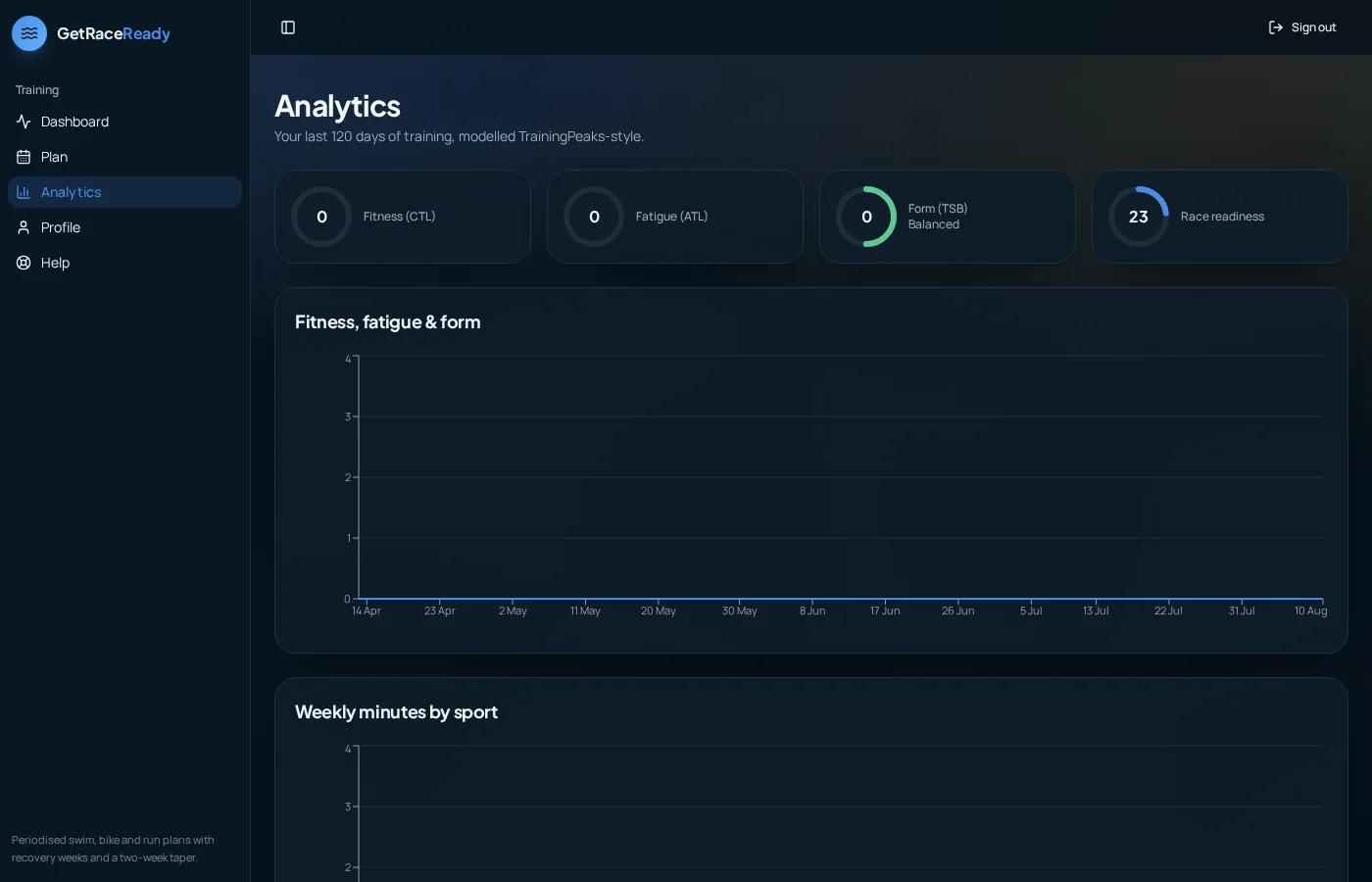Click the 23 Apr axis label
The image size is (1372, 882).
440,611
